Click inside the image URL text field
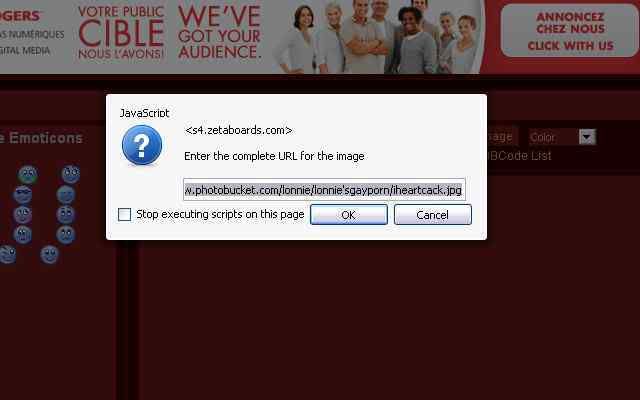 [324, 190]
